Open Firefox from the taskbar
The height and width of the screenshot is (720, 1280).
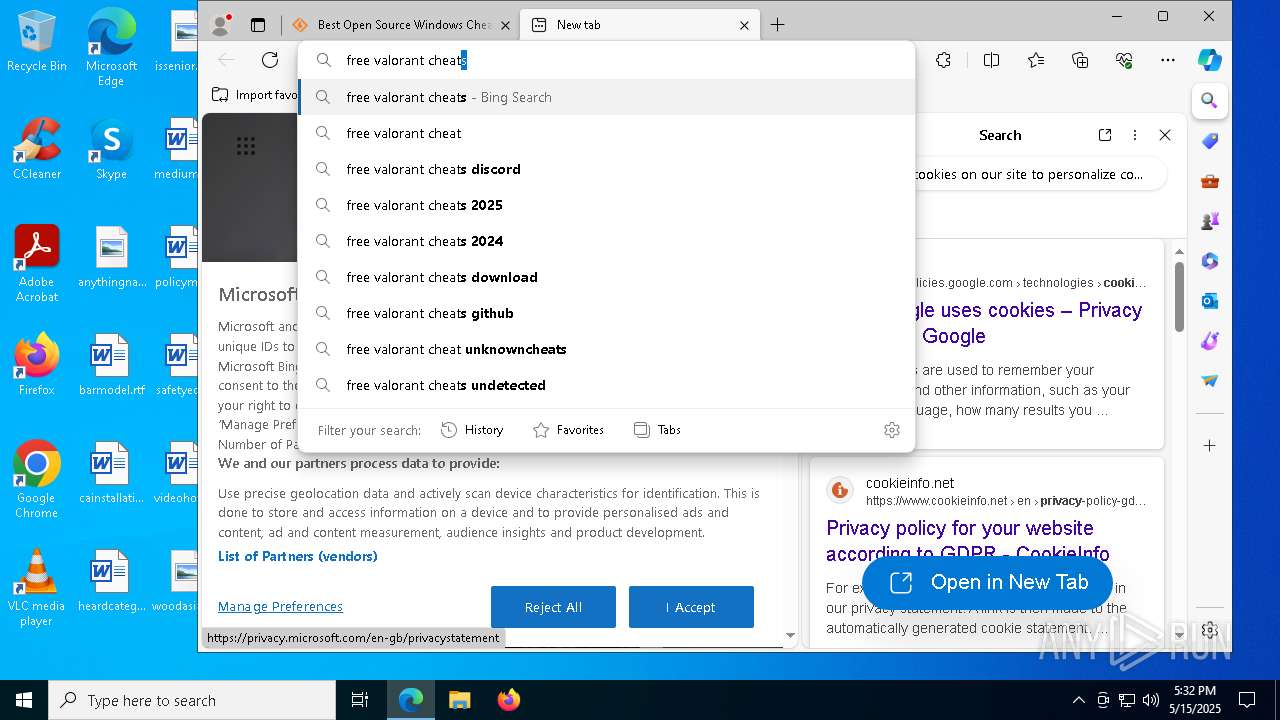509,700
